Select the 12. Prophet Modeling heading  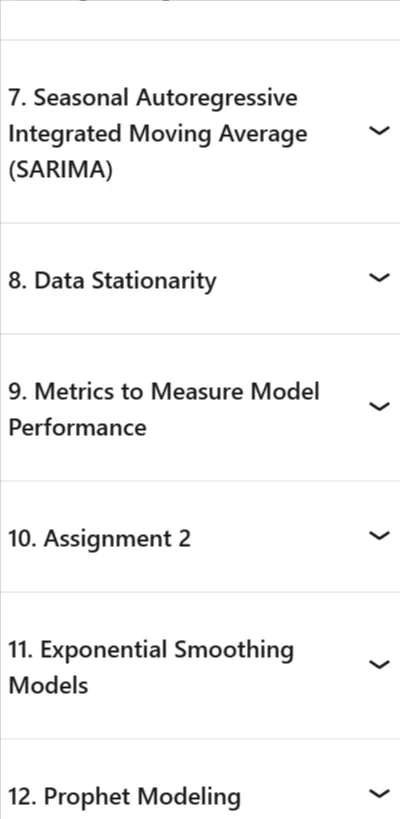point(124,797)
